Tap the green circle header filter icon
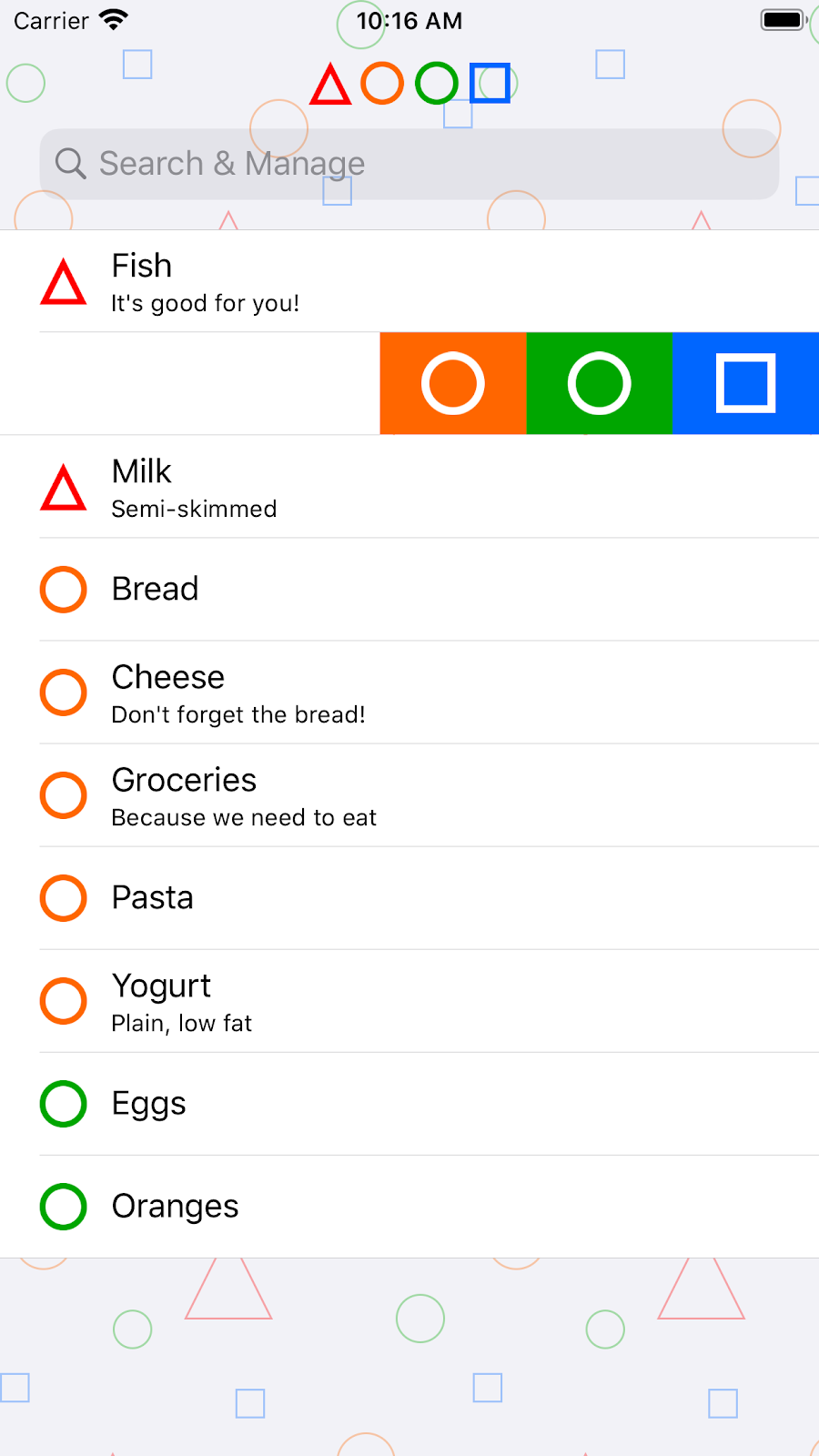 pos(437,84)
